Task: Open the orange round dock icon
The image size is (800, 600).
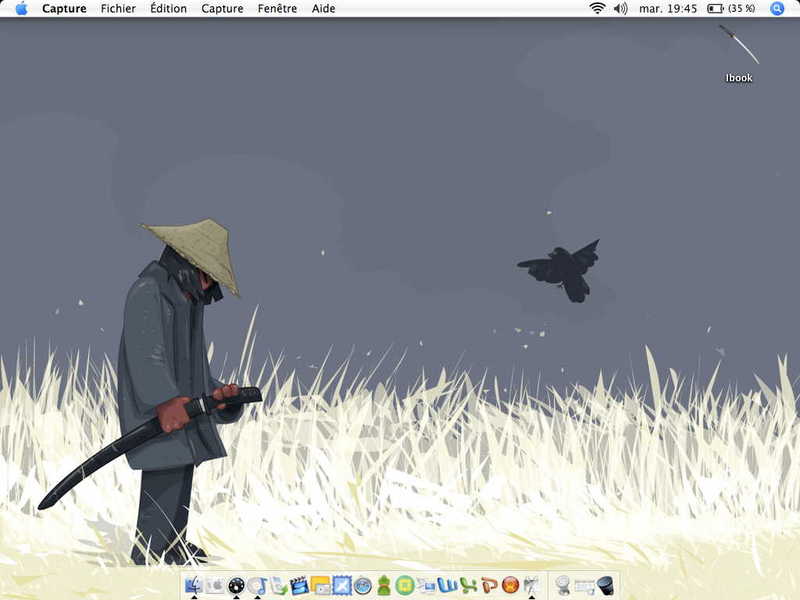Action: pyautogui.click(x=510, y=586)
